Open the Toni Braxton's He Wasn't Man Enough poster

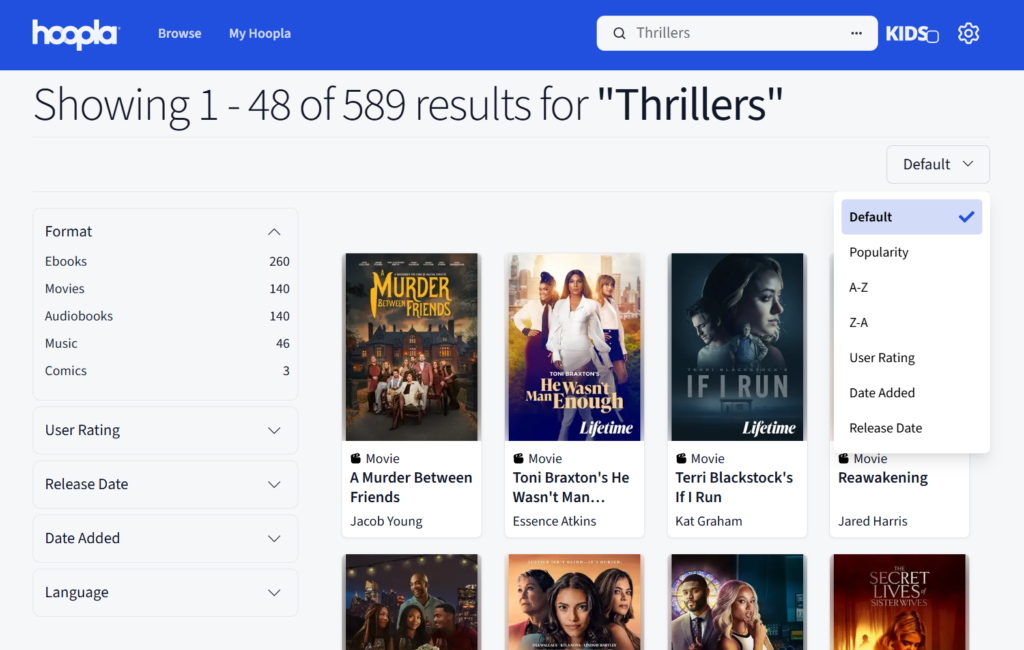pyautogui.click(x=574, y=347)
